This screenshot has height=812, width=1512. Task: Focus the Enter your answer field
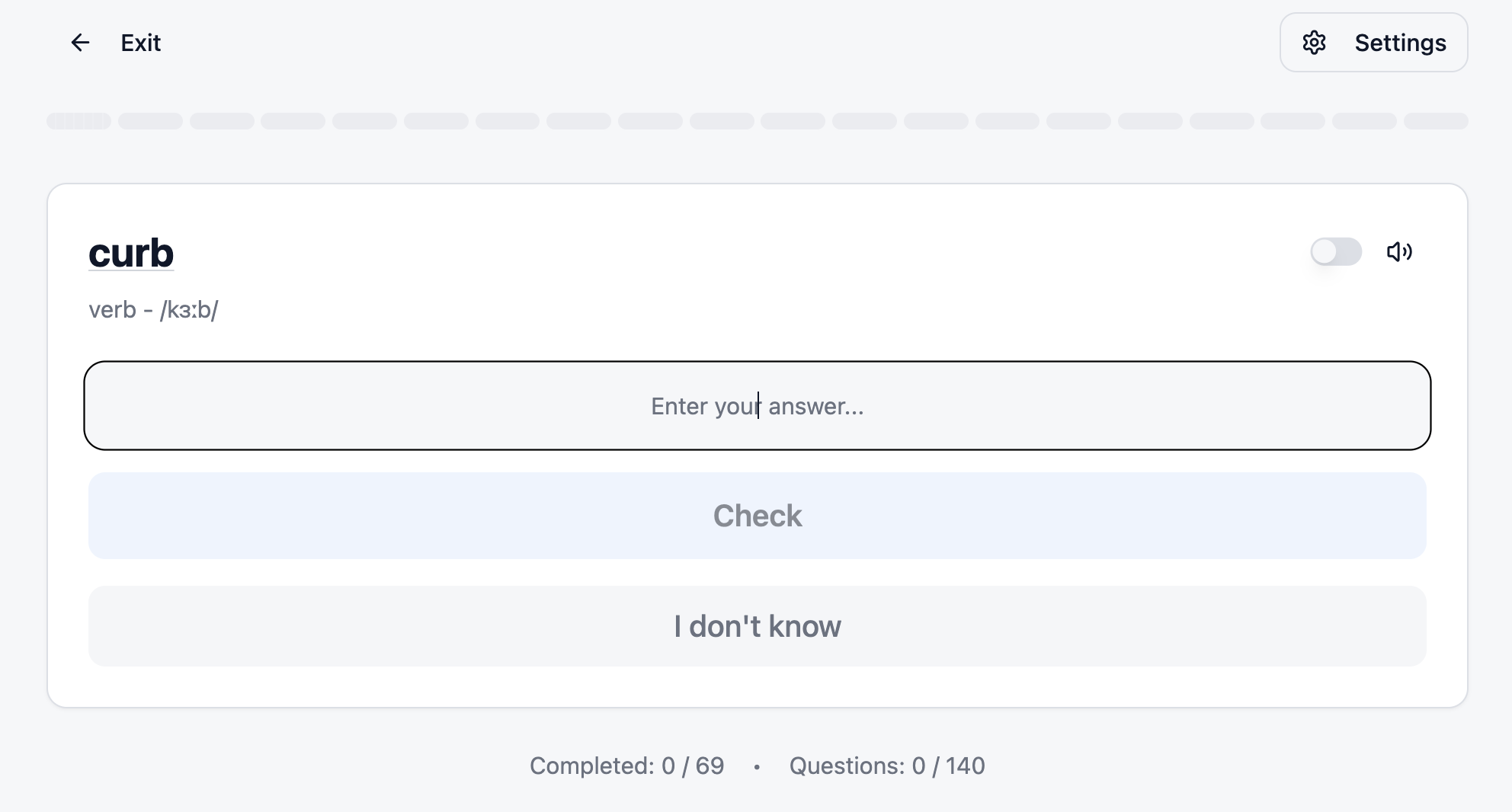tap(757, 406)
